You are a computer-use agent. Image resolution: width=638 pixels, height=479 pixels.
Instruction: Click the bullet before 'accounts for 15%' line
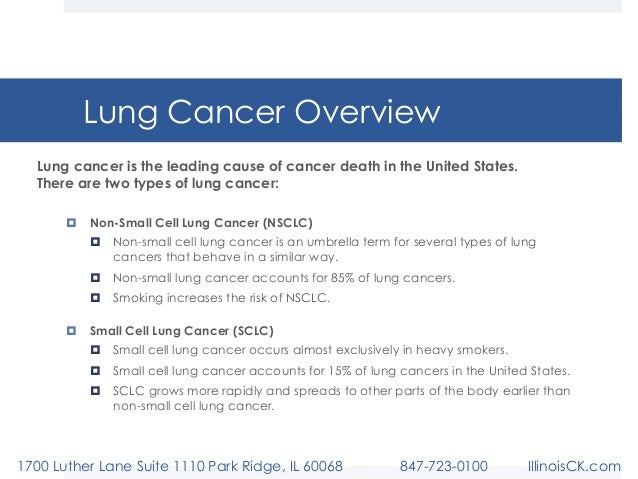click(x=96, y=370)
